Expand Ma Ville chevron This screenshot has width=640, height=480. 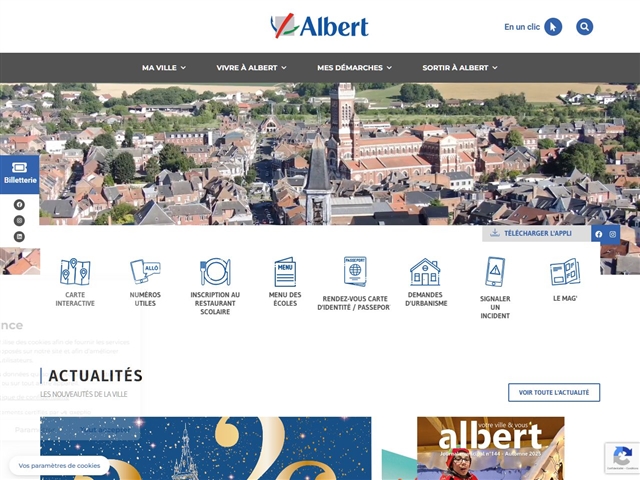(183, 68)
